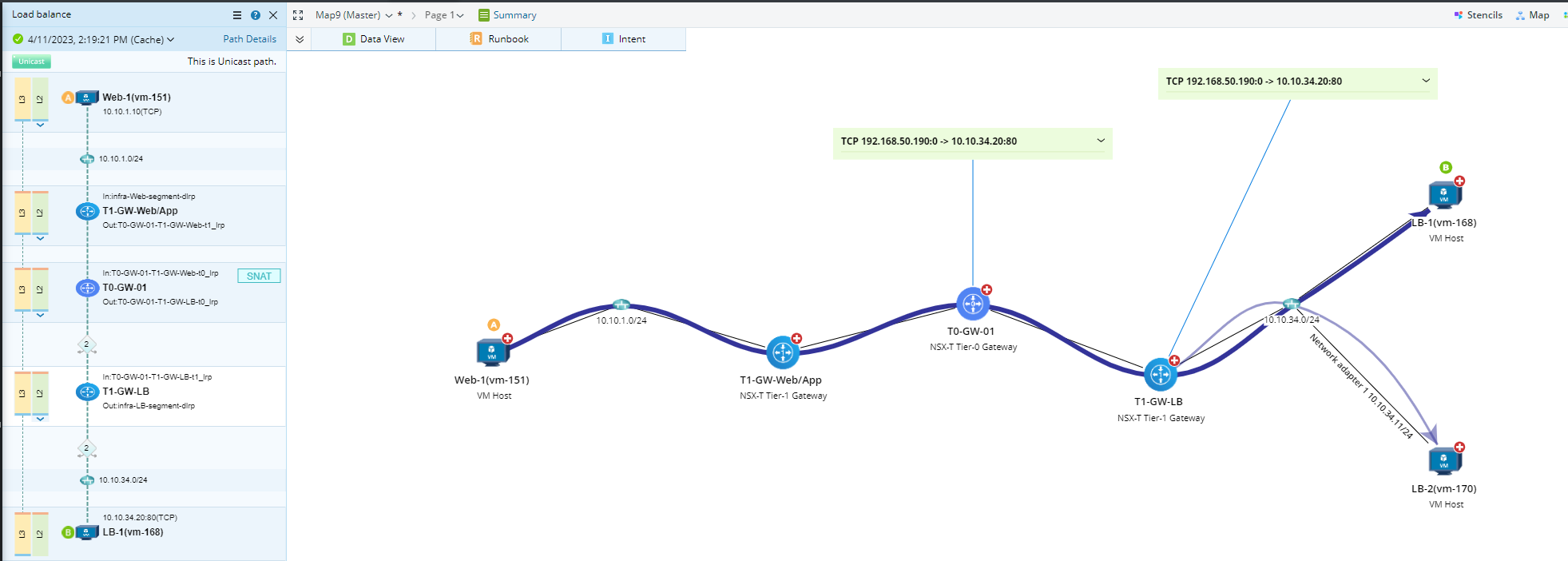Collapse the data view pane double chevron
The width and height of the screenshot is (1568, 561).
[x=300, y=39]
